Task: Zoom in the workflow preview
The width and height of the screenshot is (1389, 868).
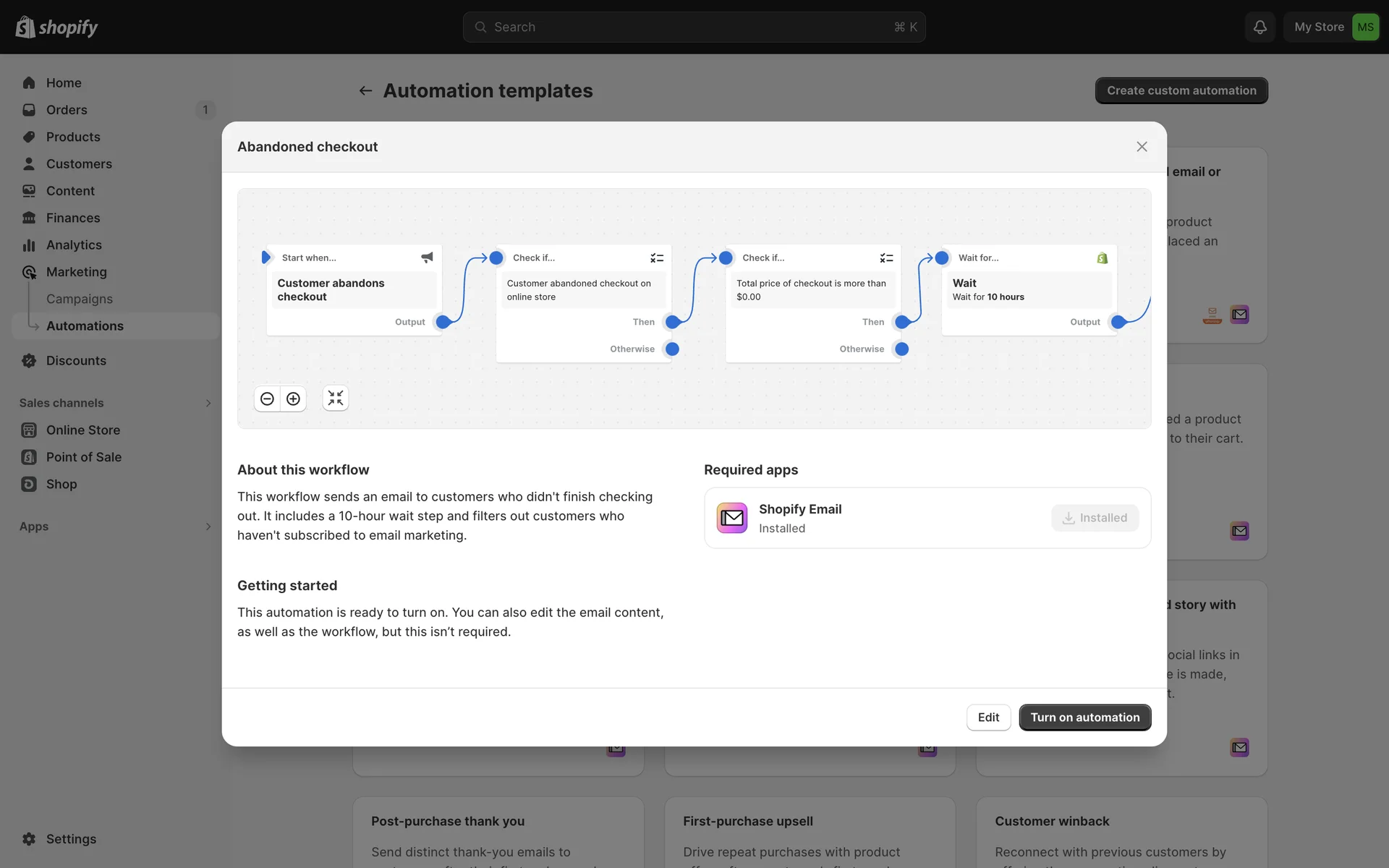Action: pos(293,399)
